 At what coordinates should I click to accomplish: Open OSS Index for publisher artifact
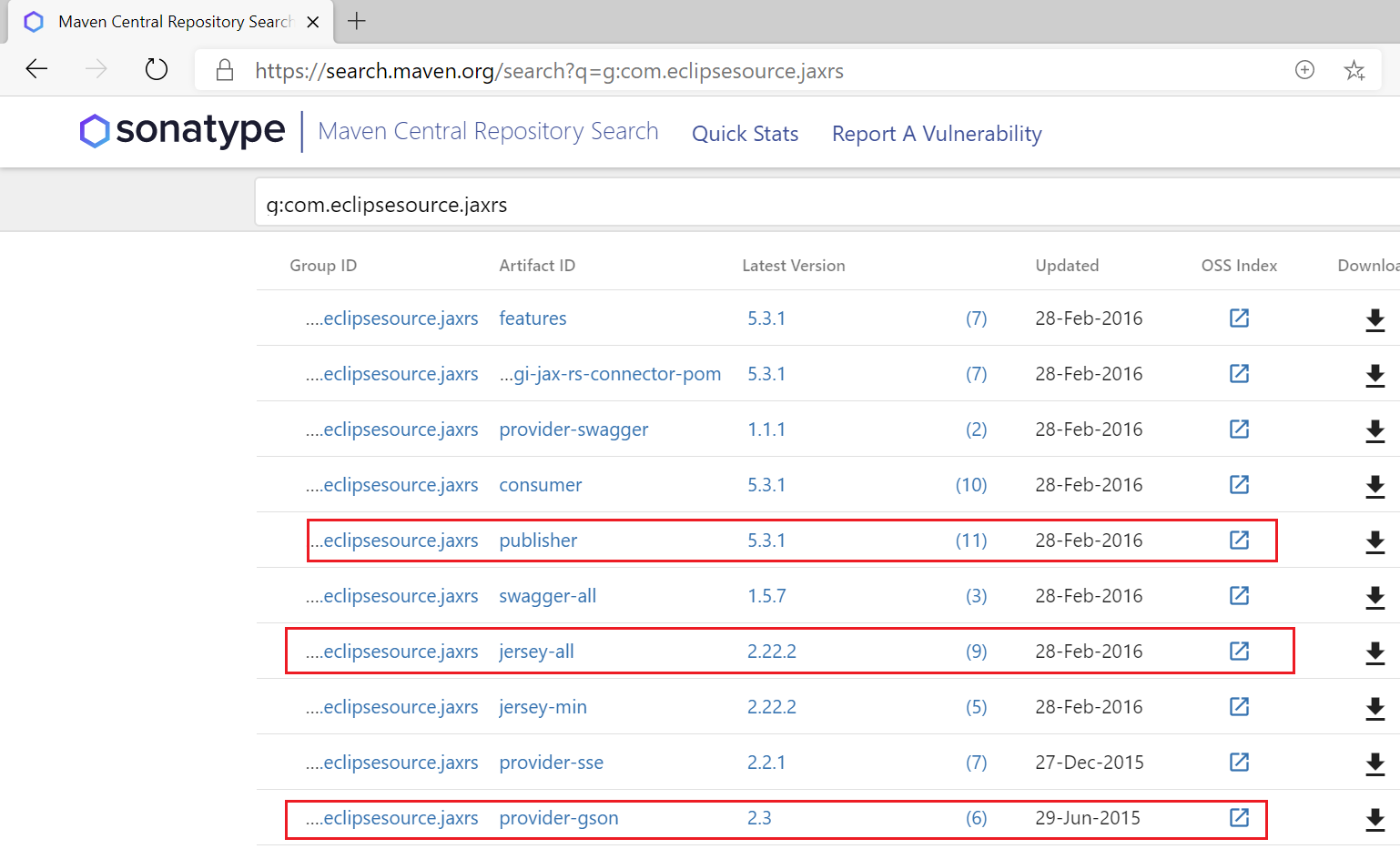click(1239, 540)
